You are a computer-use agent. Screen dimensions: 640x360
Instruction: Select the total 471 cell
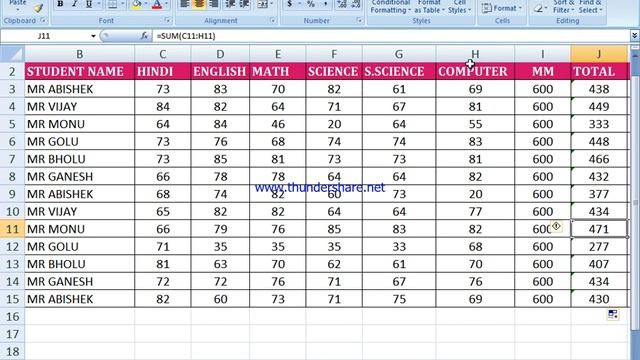pos(599,229)
